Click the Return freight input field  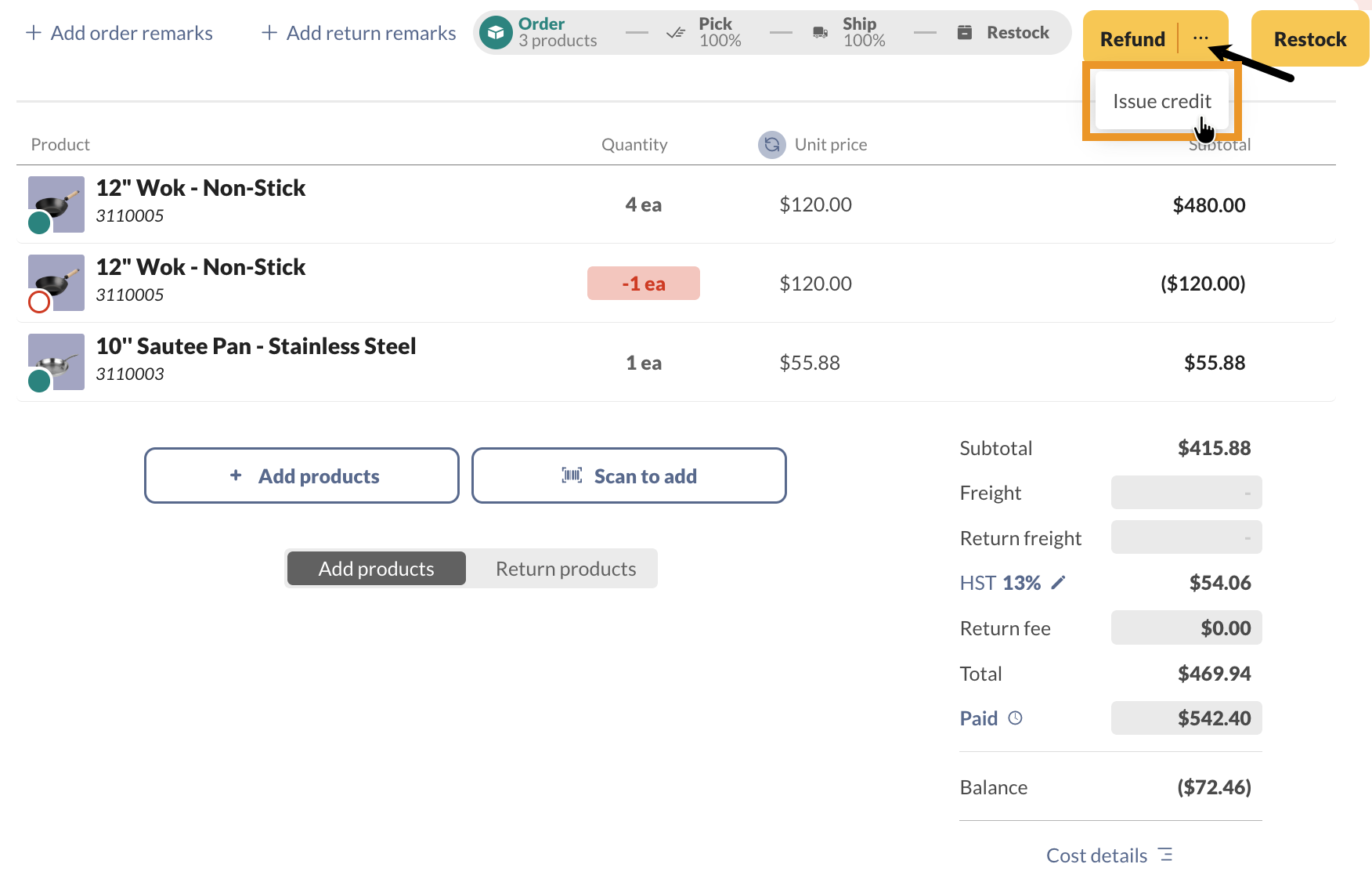[1185, 537]
